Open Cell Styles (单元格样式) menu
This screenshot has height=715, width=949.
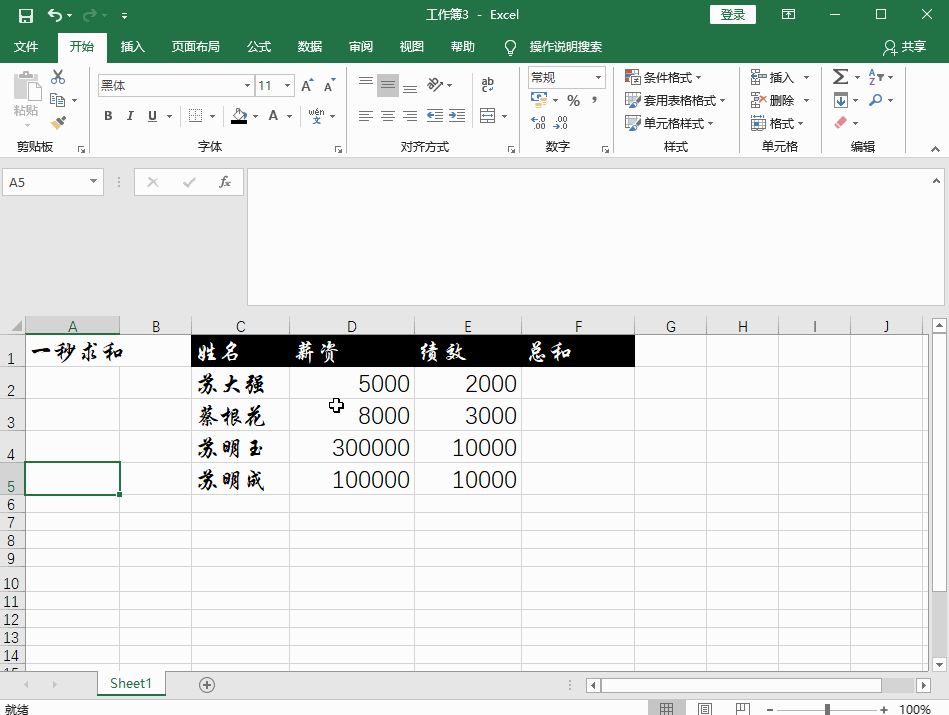pyautogui.click(x=669, y=124)
